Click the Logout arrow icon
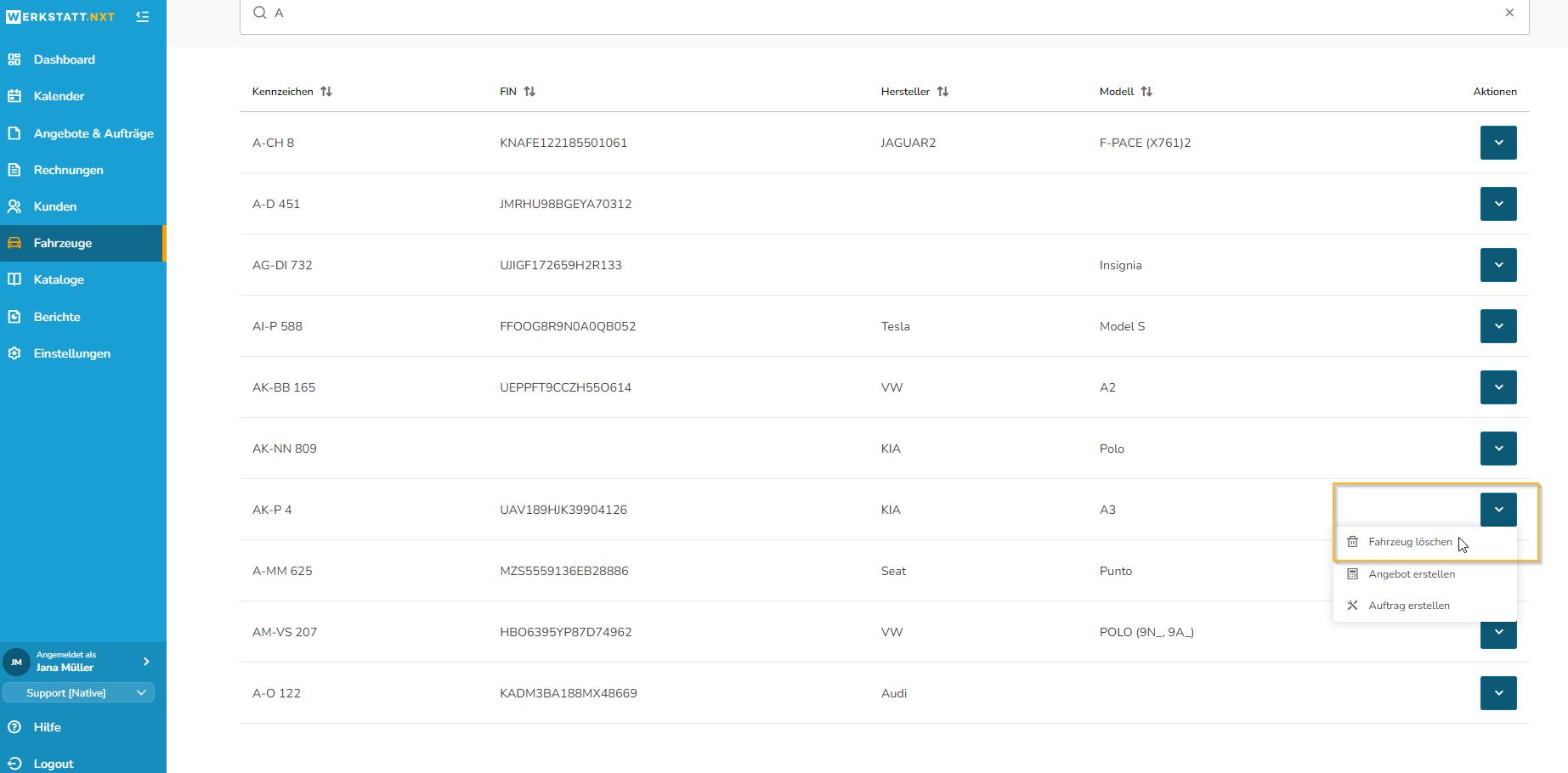Screen dimensions: 1568x773 point(14,764)
